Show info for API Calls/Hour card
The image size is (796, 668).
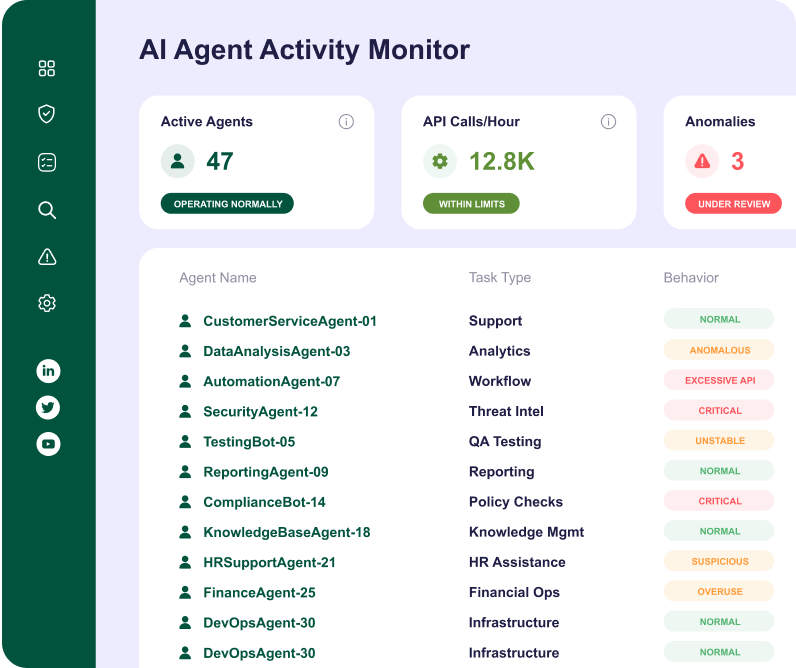pos(608,122)
